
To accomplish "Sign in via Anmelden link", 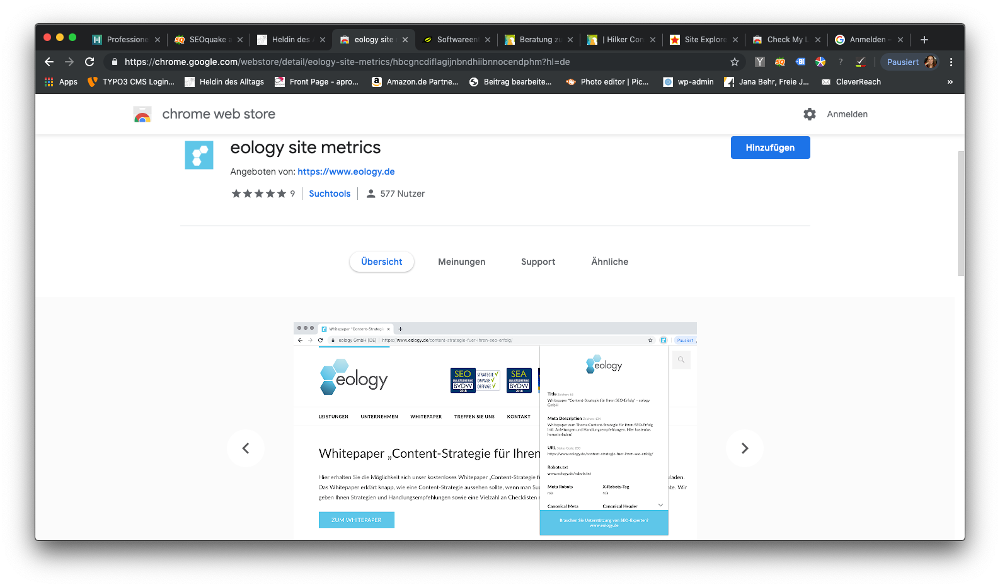I will (847, 114).
